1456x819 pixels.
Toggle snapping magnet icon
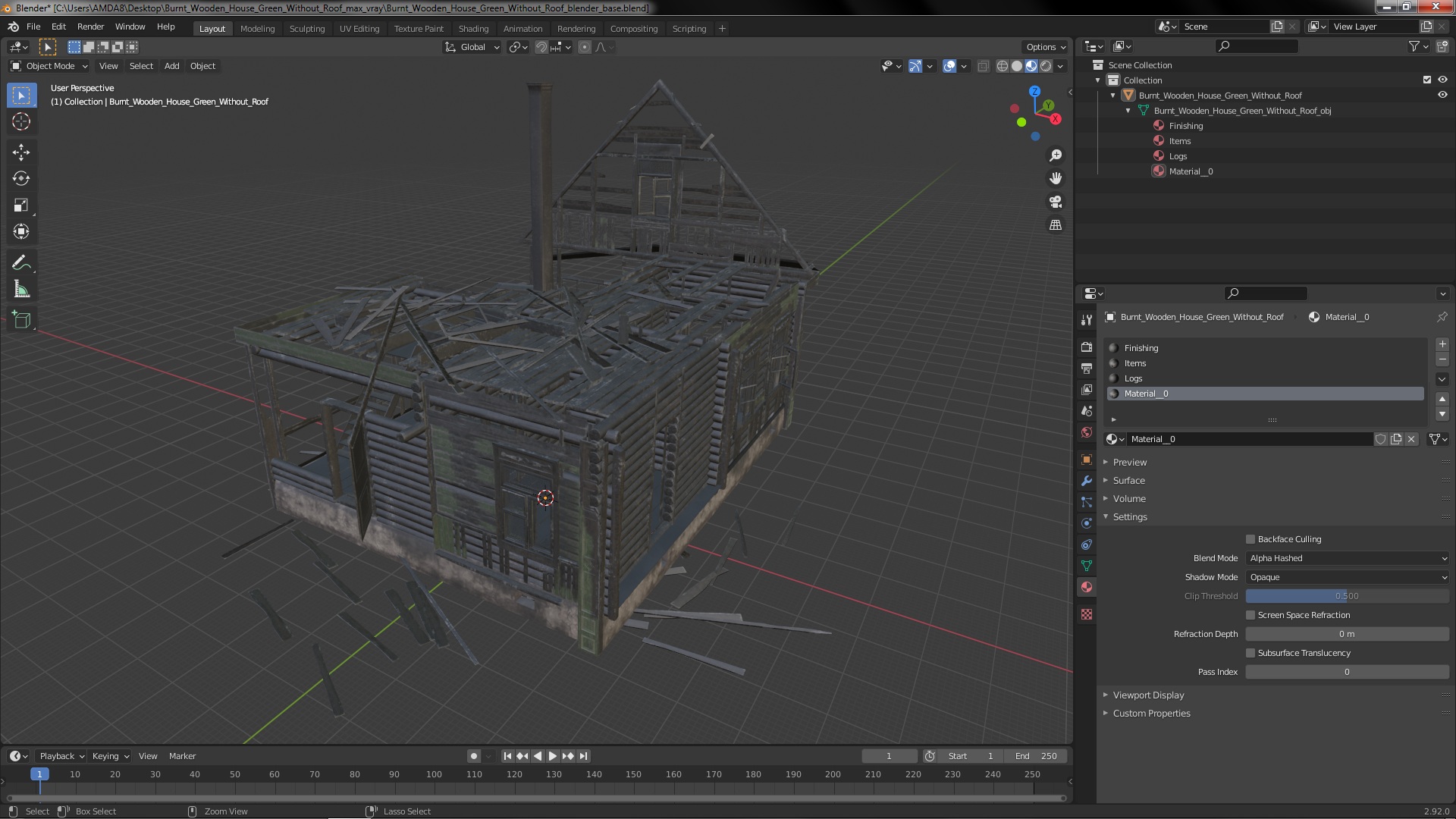(x=541, y=47)
